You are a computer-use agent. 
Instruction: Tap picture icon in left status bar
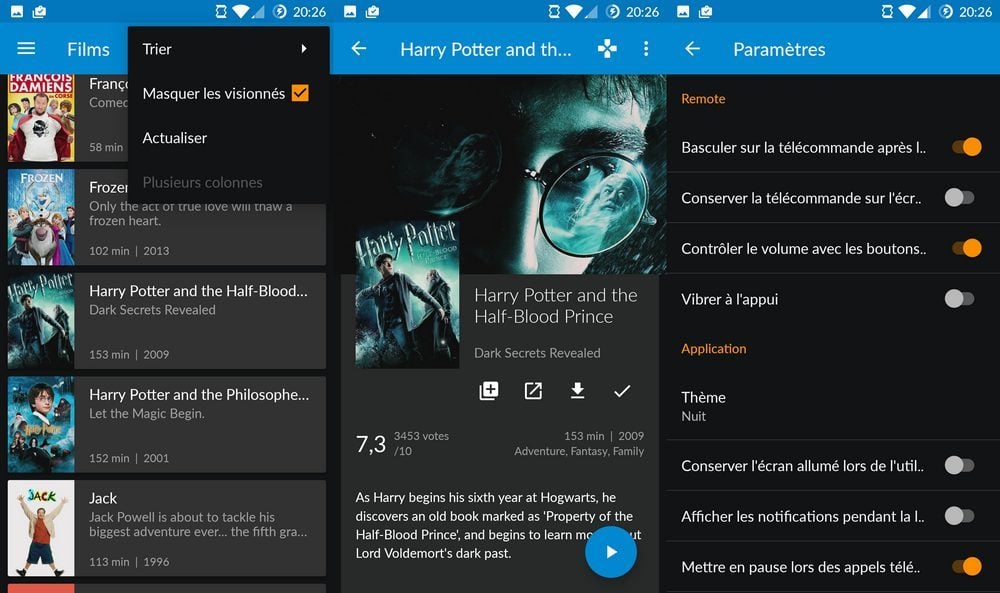click(x=17, y=11)
